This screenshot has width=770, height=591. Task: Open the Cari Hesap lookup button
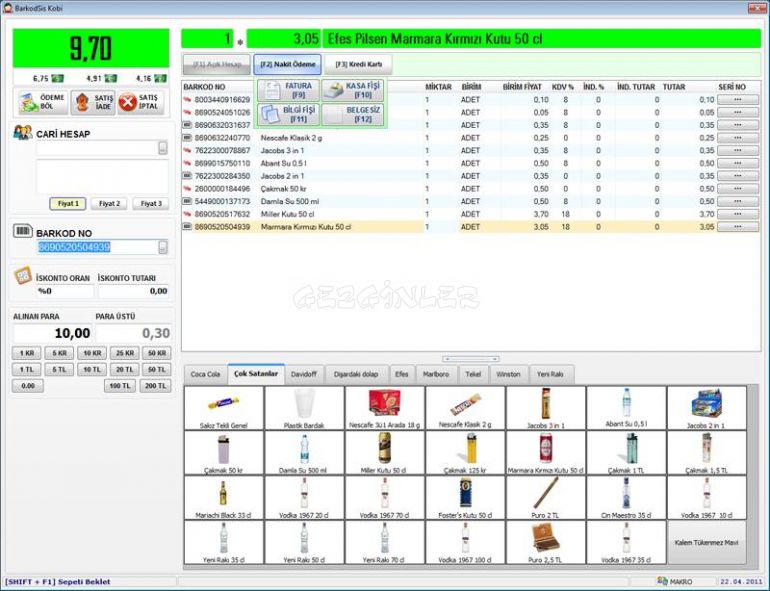(x=163, y=147)
